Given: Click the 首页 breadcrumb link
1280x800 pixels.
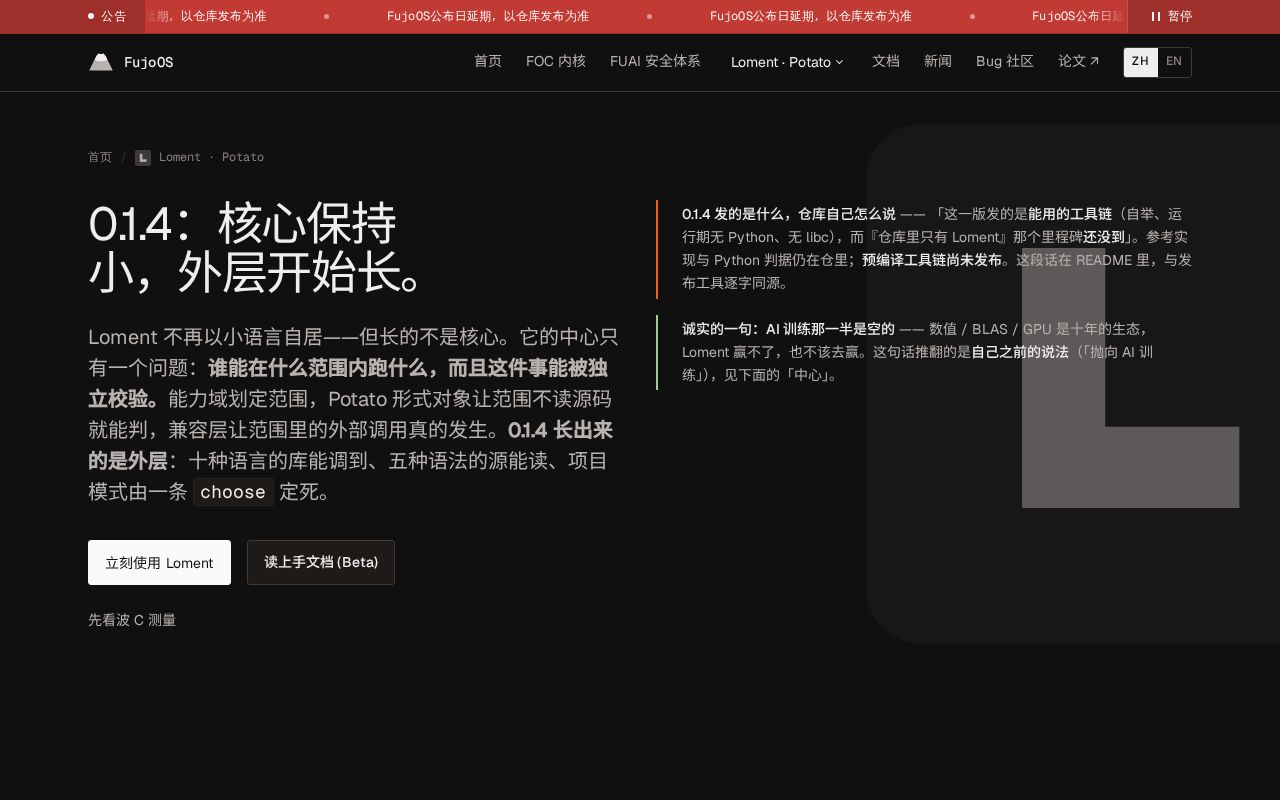Looking at the screenshot, I should point(100,157).
